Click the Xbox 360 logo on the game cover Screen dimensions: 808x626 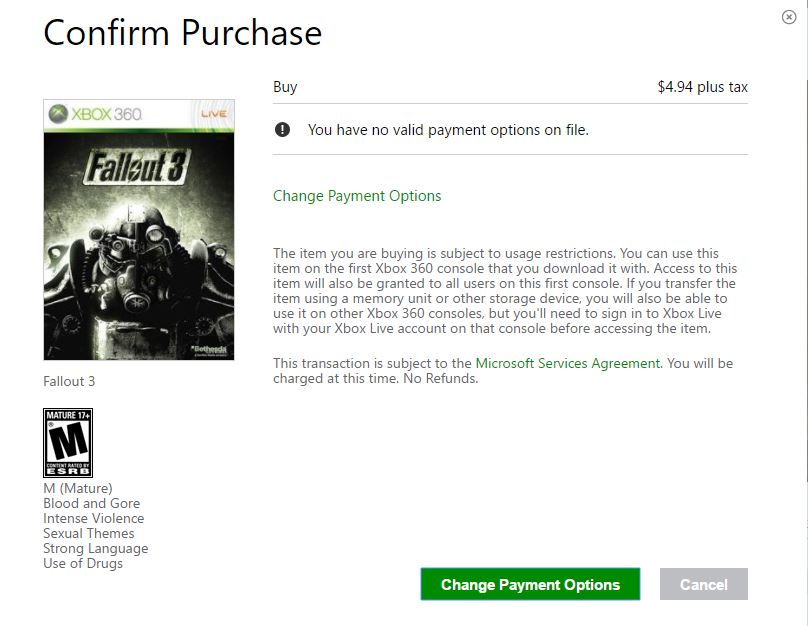click(x=97, y=114)
